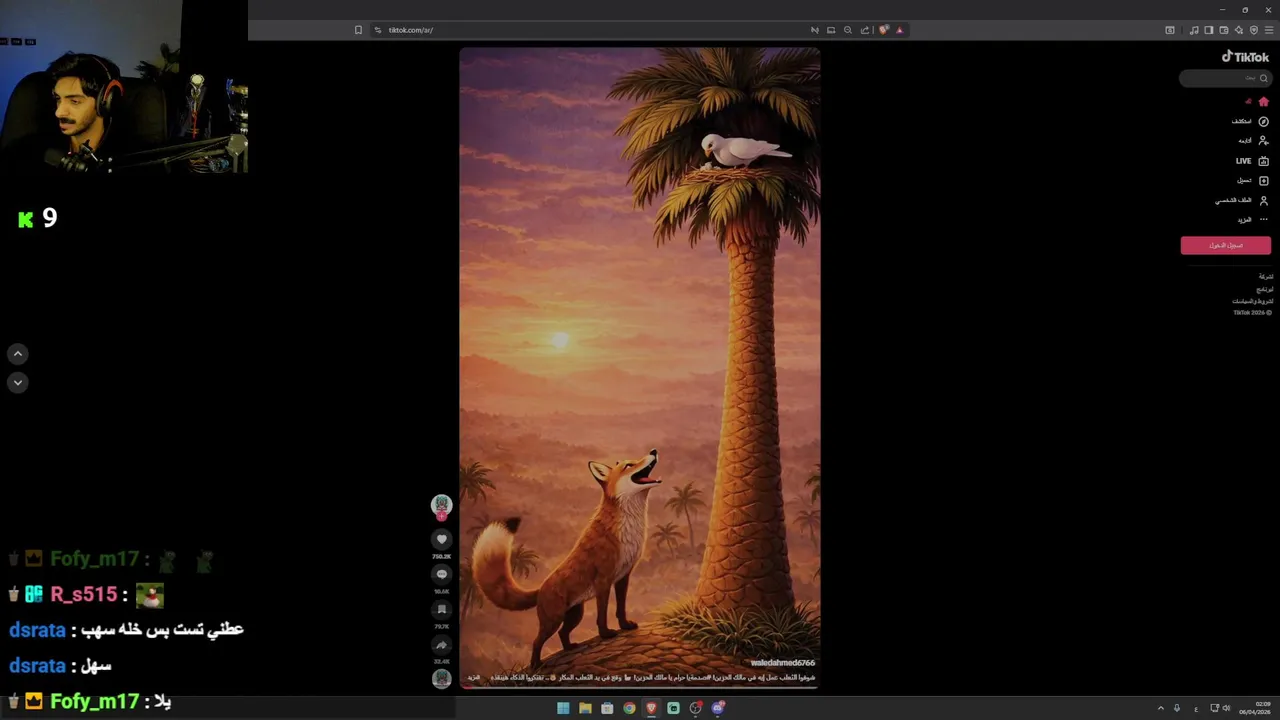Open the VPN shield toolbar icon

(1254, 30)
